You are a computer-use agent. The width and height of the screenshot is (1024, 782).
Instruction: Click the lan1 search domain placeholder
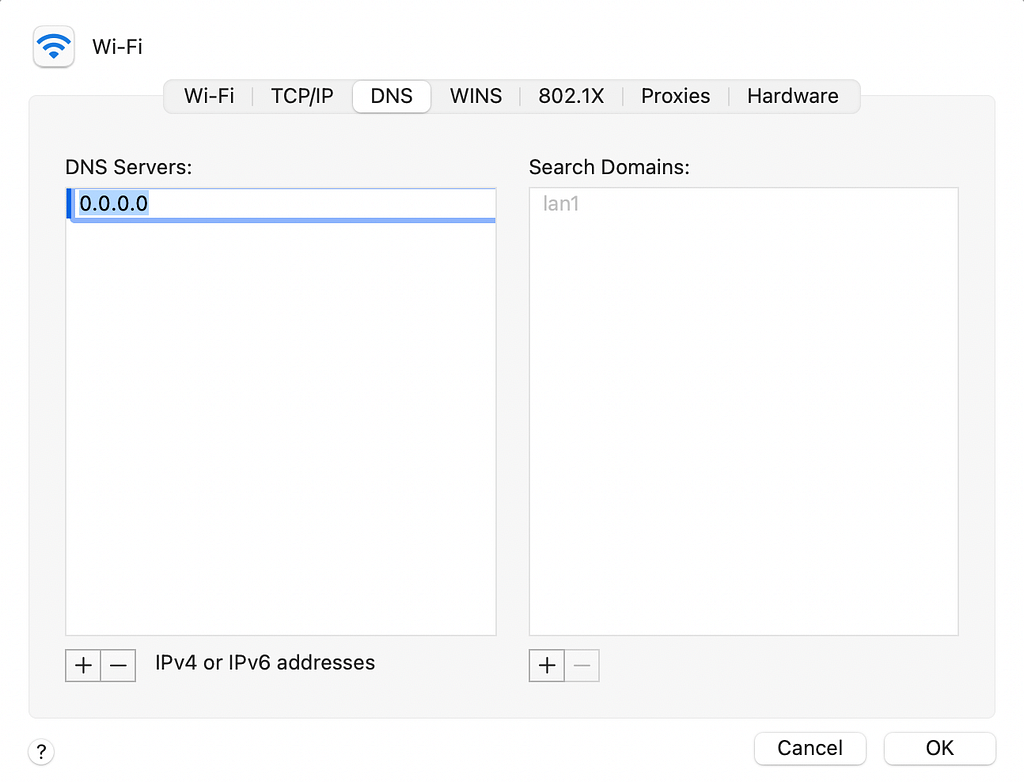(x=561, y=203)
